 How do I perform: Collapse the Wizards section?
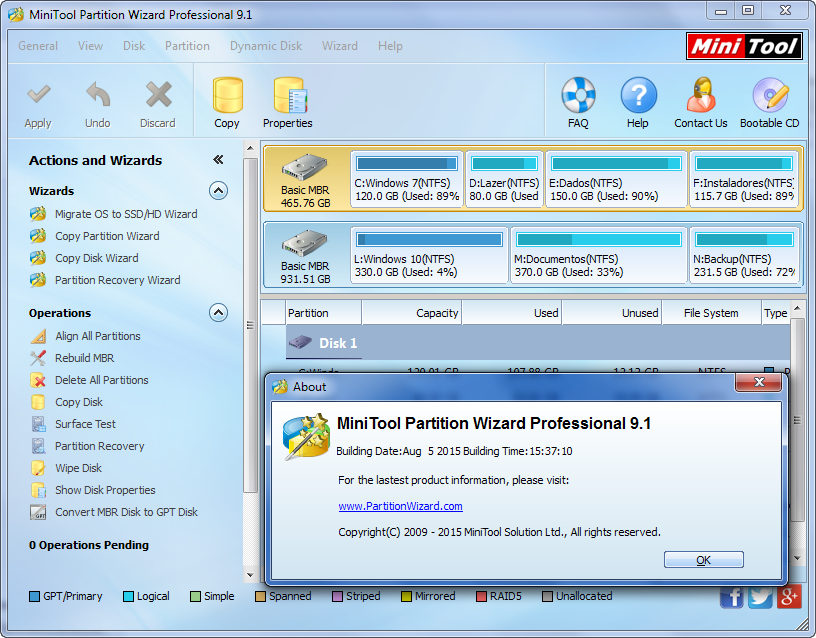coord(219,191)
